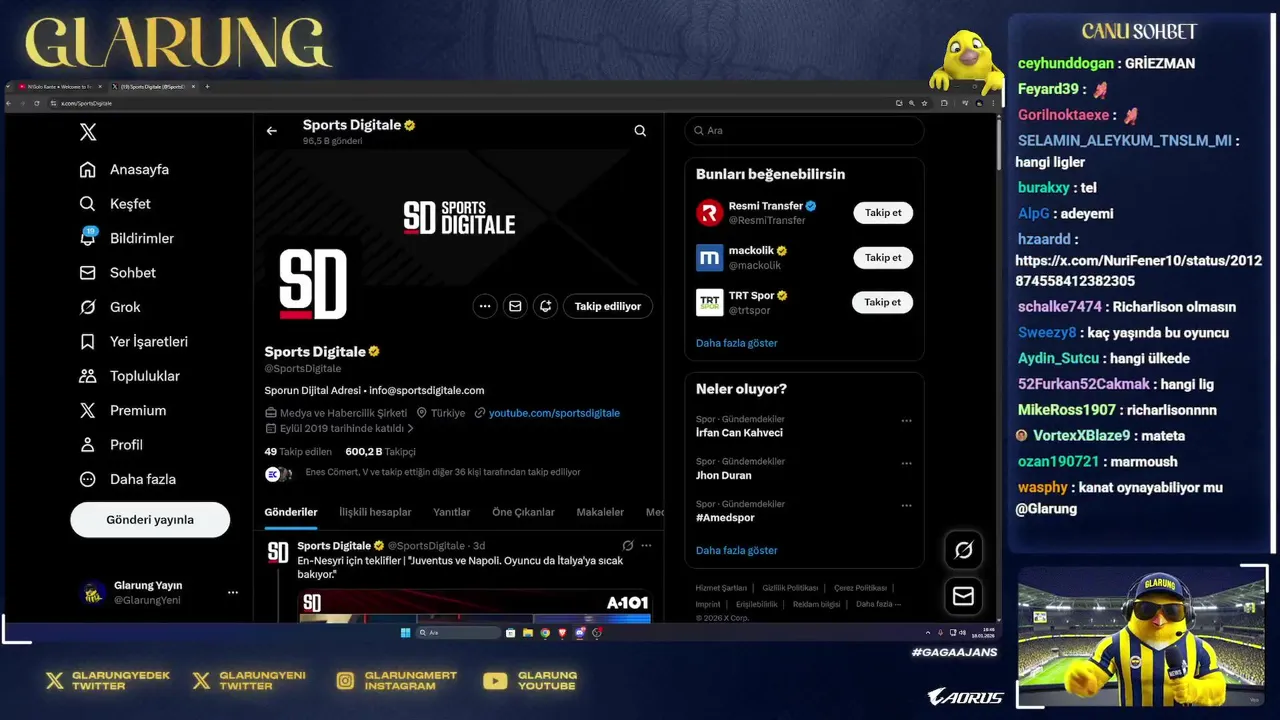This screenshot has height=720, width=1280.
Task: Open options for #Amedspor trend
Action: coord(906,506)
